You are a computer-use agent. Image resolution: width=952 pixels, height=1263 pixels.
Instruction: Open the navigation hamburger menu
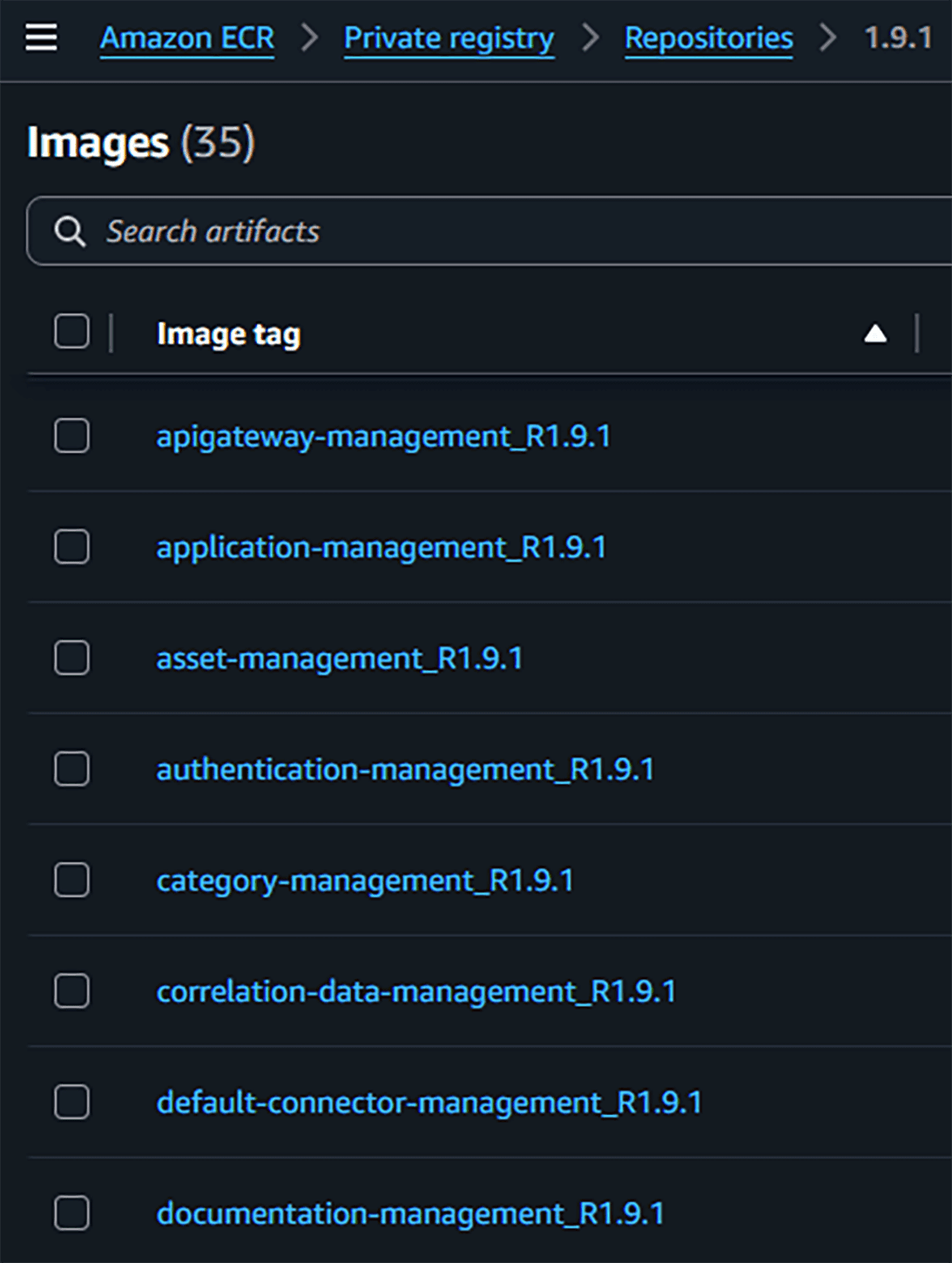pos(38,38)
